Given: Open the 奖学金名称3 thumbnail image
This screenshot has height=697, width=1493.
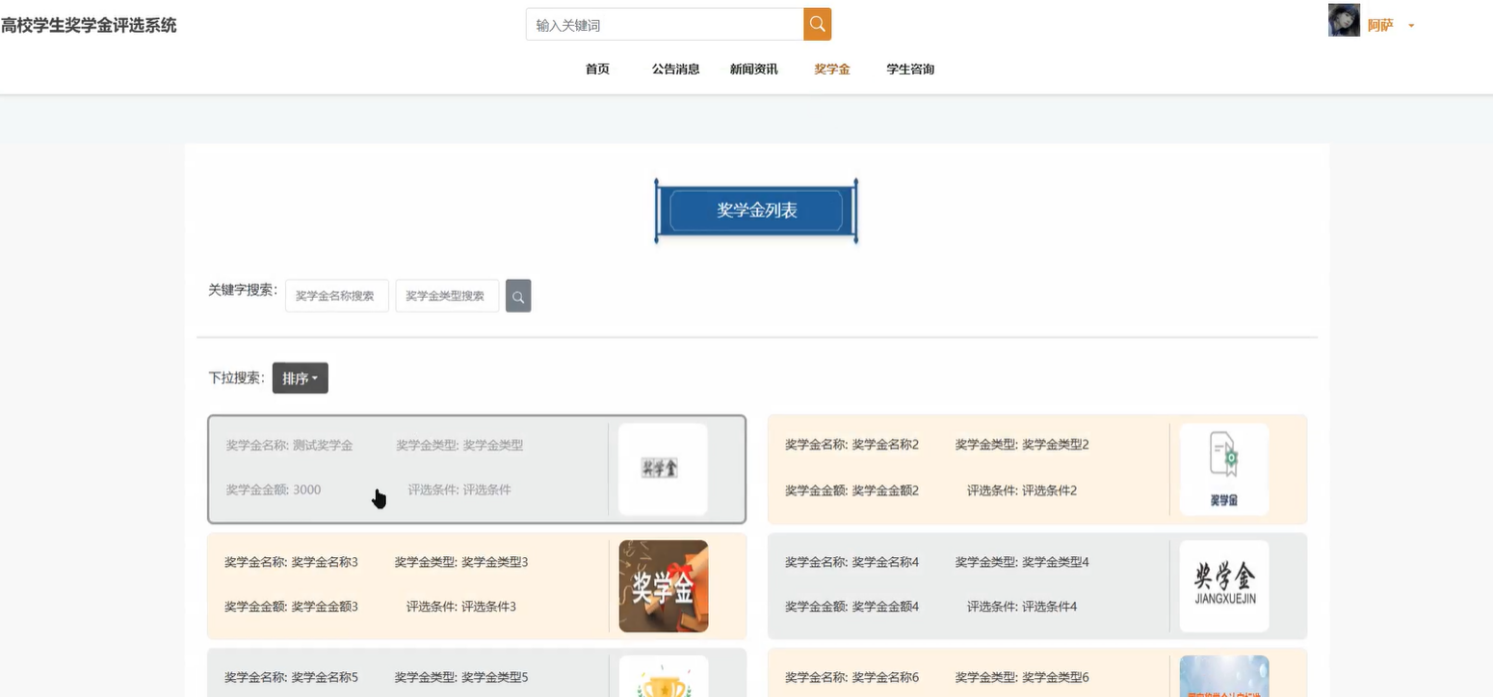Looking at the screenshot, I should click(663, 586).
